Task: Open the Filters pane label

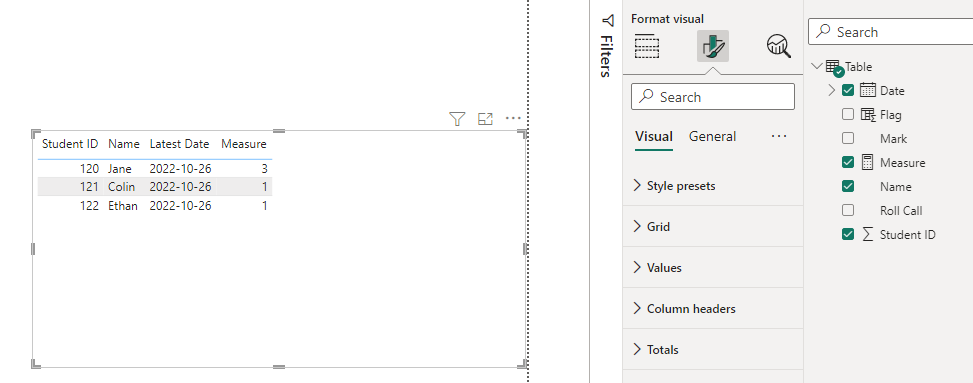Action: [606, 56]
